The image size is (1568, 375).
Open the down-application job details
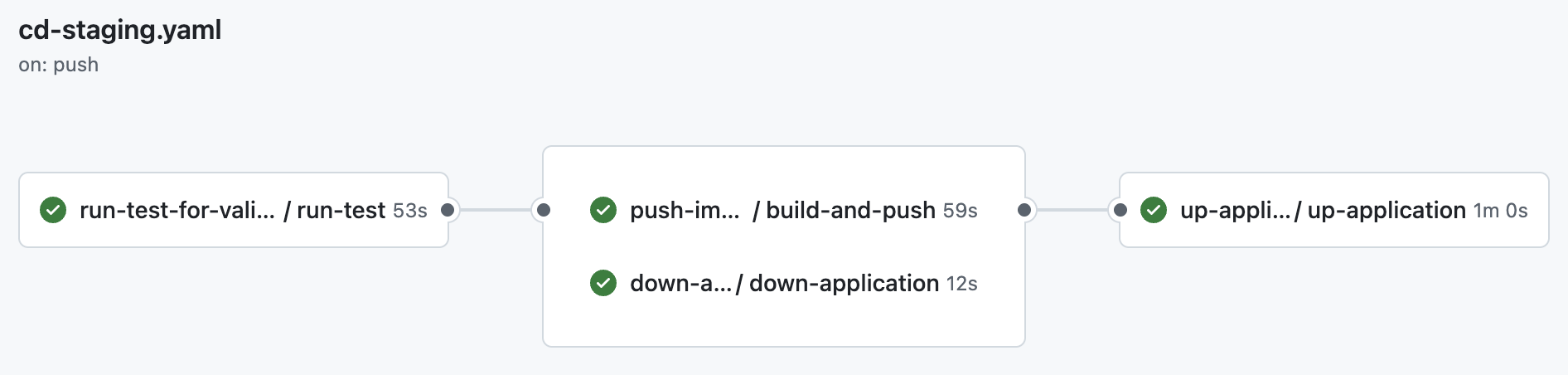click(844, 283)
